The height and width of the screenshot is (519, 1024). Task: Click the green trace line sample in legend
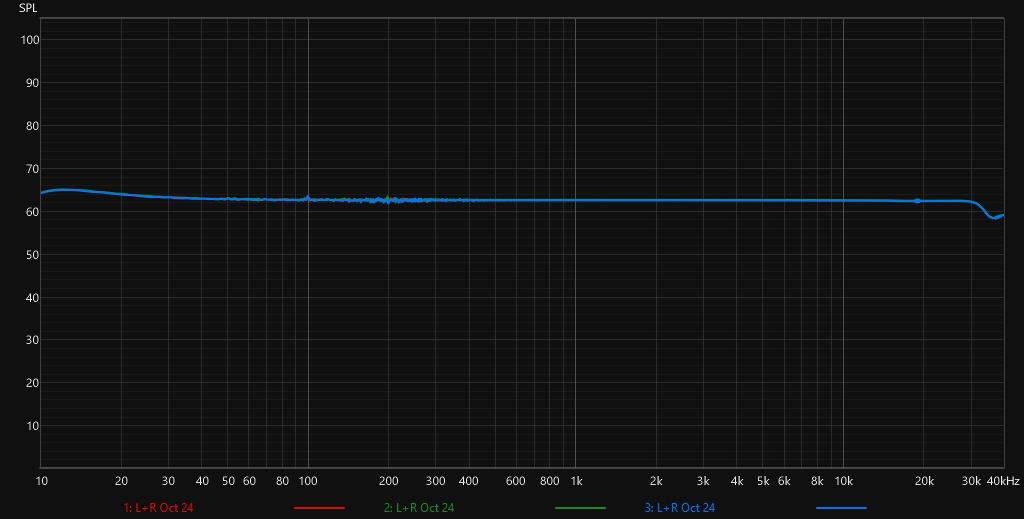coord(580,507)
